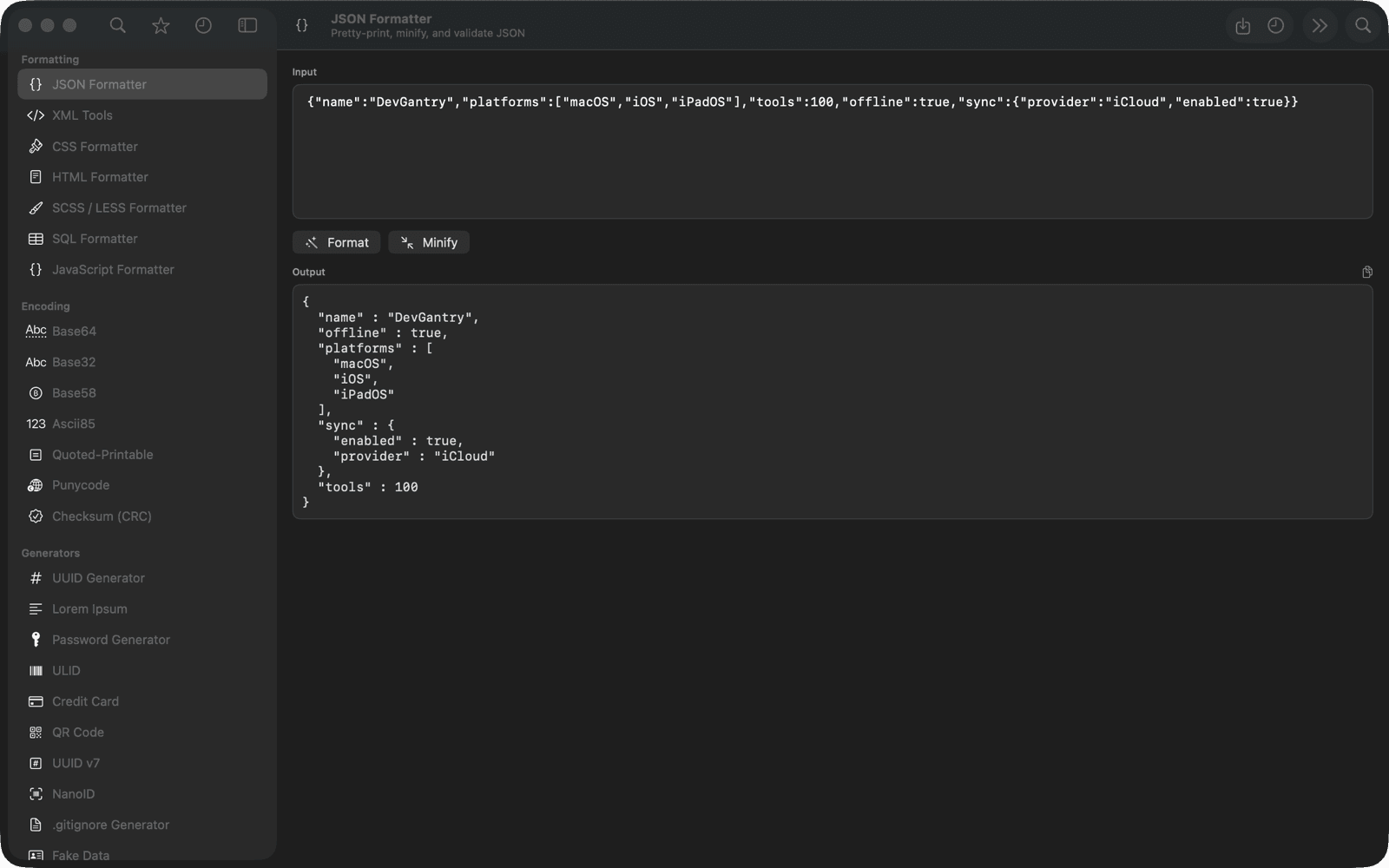
Task: Select JSON Formatter in the sidebar
Action: pos(142,84)
